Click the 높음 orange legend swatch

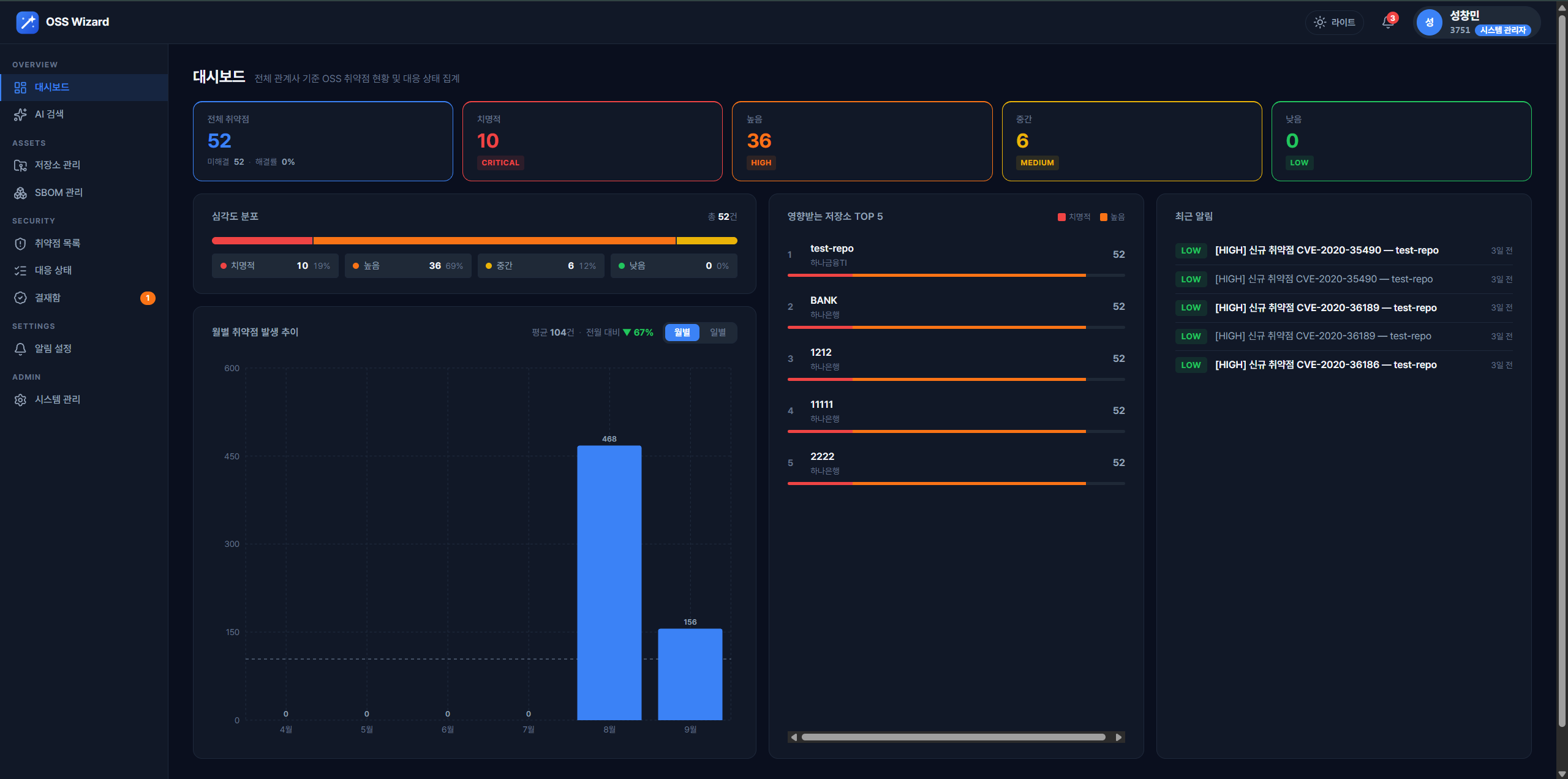(1104, 217)
